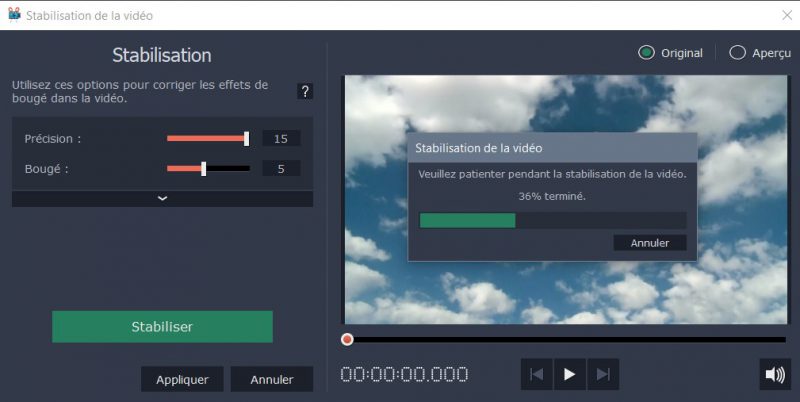This screenshot has height=402, width=800.
Task: Click the "Bougé :" label
Action: click(x=46, y=169)
